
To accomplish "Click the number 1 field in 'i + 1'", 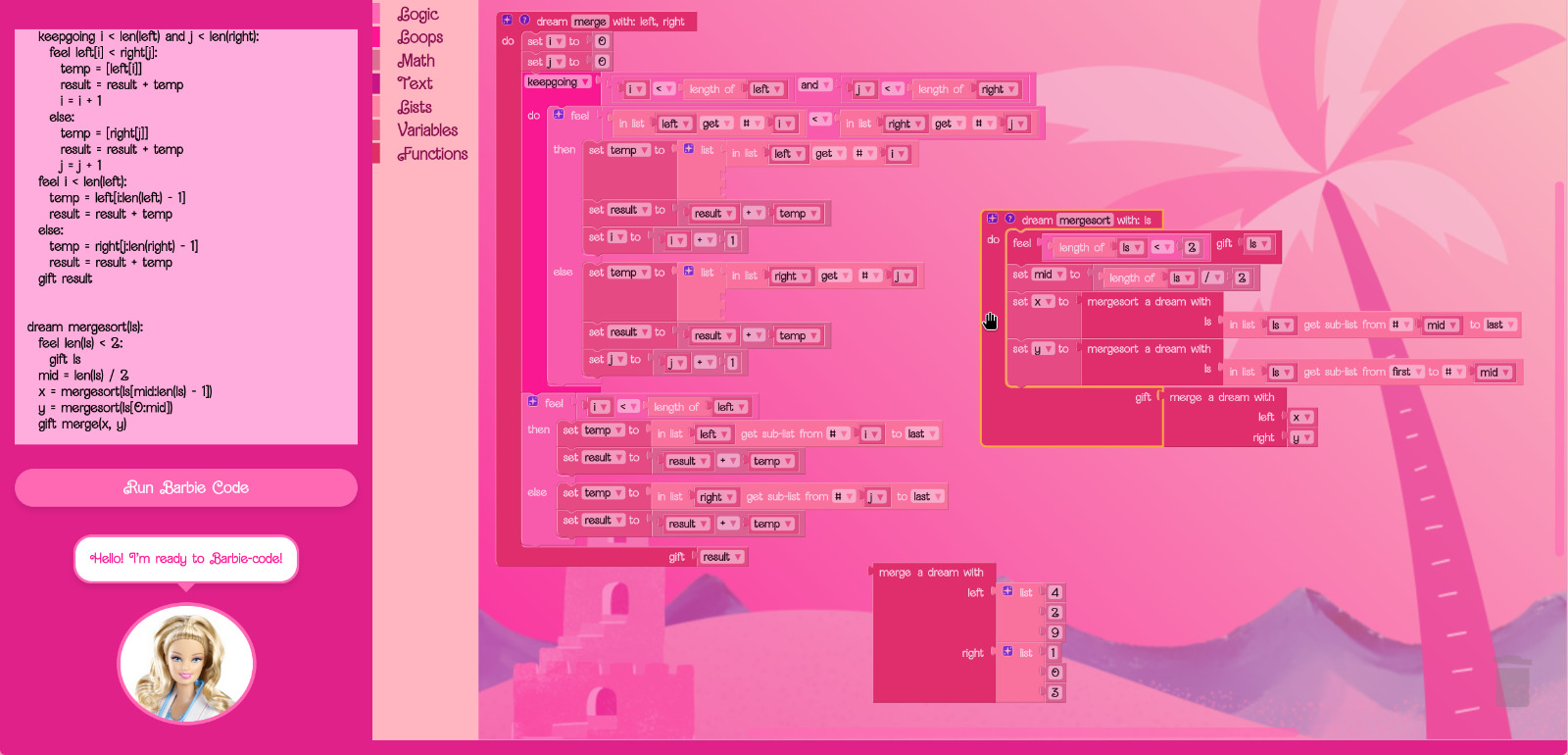I will point(732,240).
